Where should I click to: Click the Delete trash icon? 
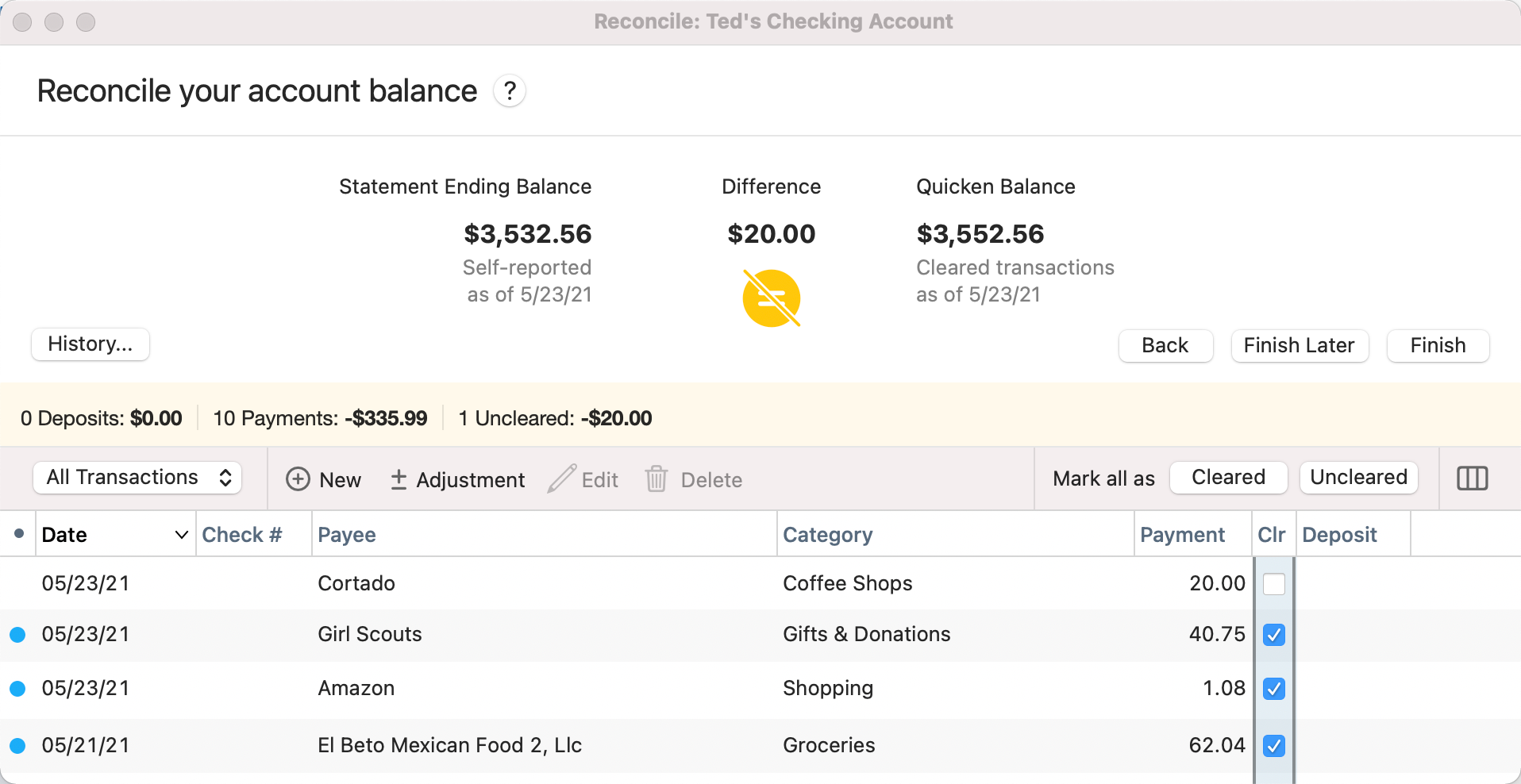click(x=657, y=479)
